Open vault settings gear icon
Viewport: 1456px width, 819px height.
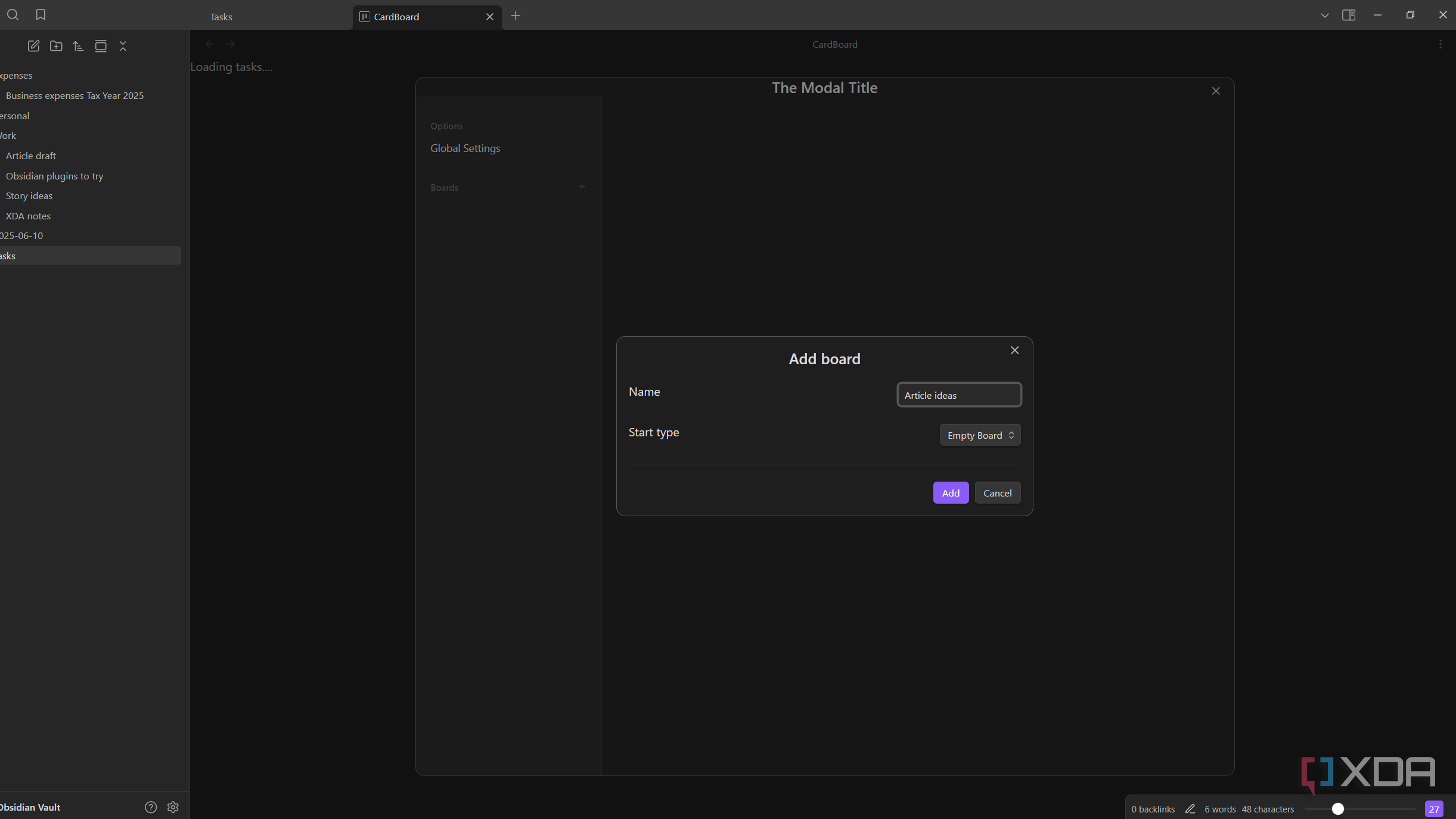click(173, 807)
